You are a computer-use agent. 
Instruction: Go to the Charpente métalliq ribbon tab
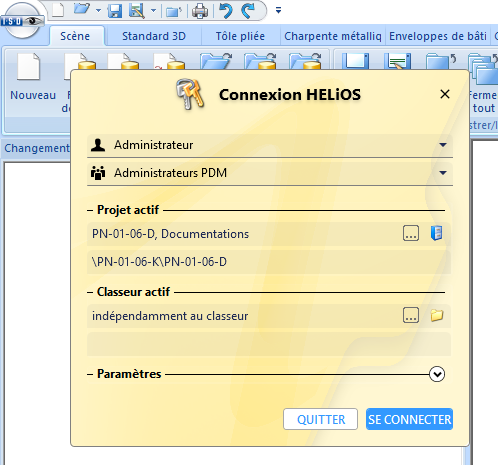click(333, 36)
